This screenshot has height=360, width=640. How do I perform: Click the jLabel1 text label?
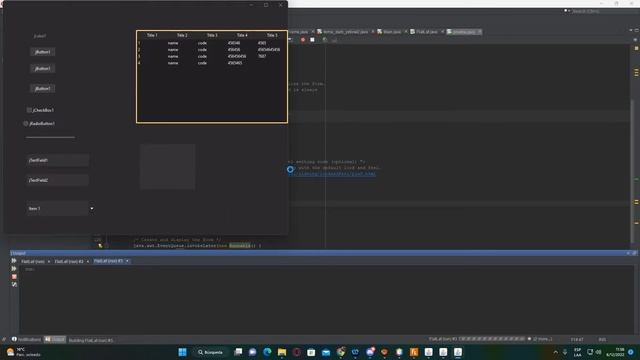(x=40, y=36)
